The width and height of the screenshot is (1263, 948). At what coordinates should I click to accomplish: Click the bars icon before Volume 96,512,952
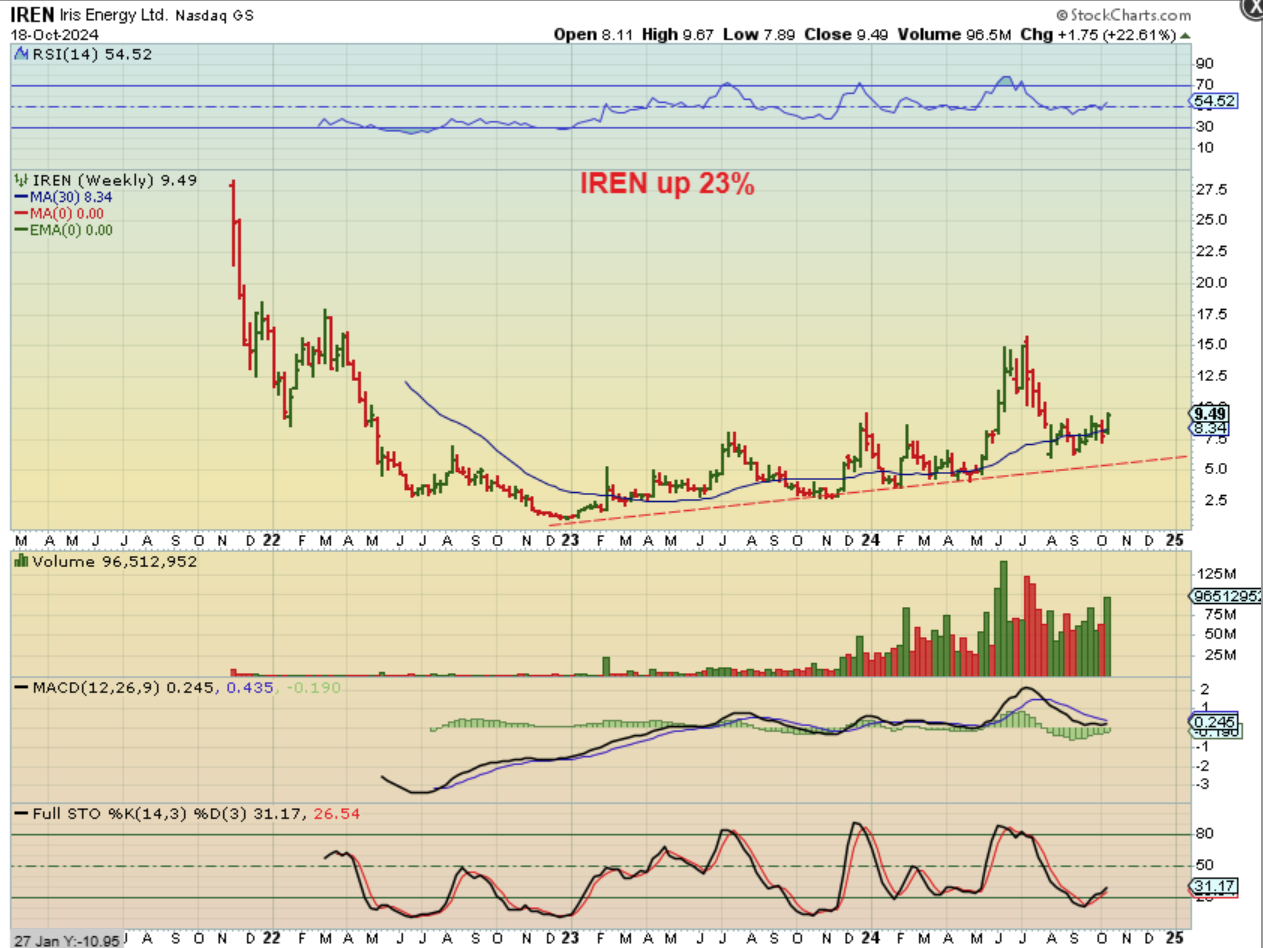click(x=19, y=562)
